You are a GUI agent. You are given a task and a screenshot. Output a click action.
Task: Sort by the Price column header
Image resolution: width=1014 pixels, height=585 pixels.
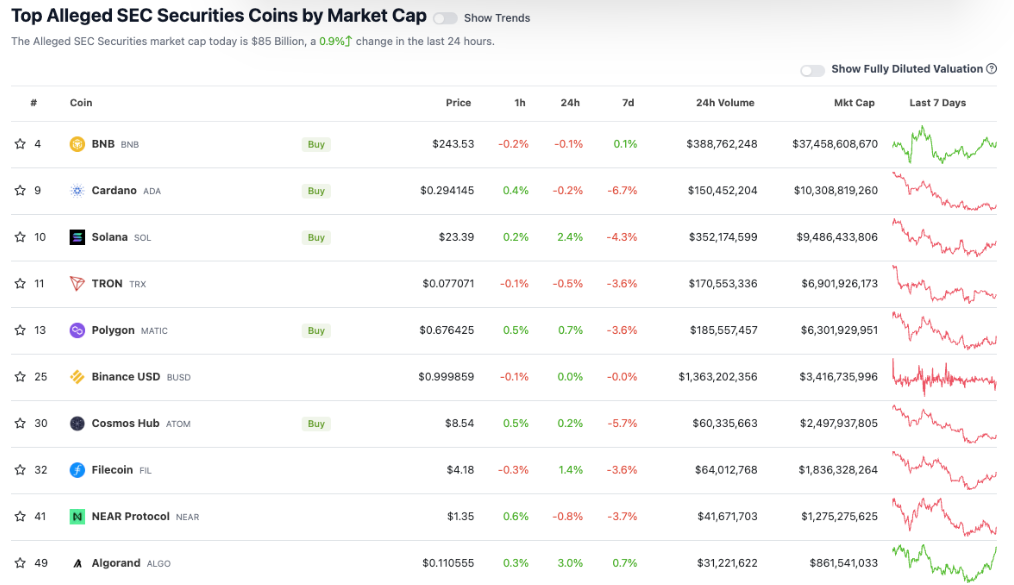coord(458,103)
